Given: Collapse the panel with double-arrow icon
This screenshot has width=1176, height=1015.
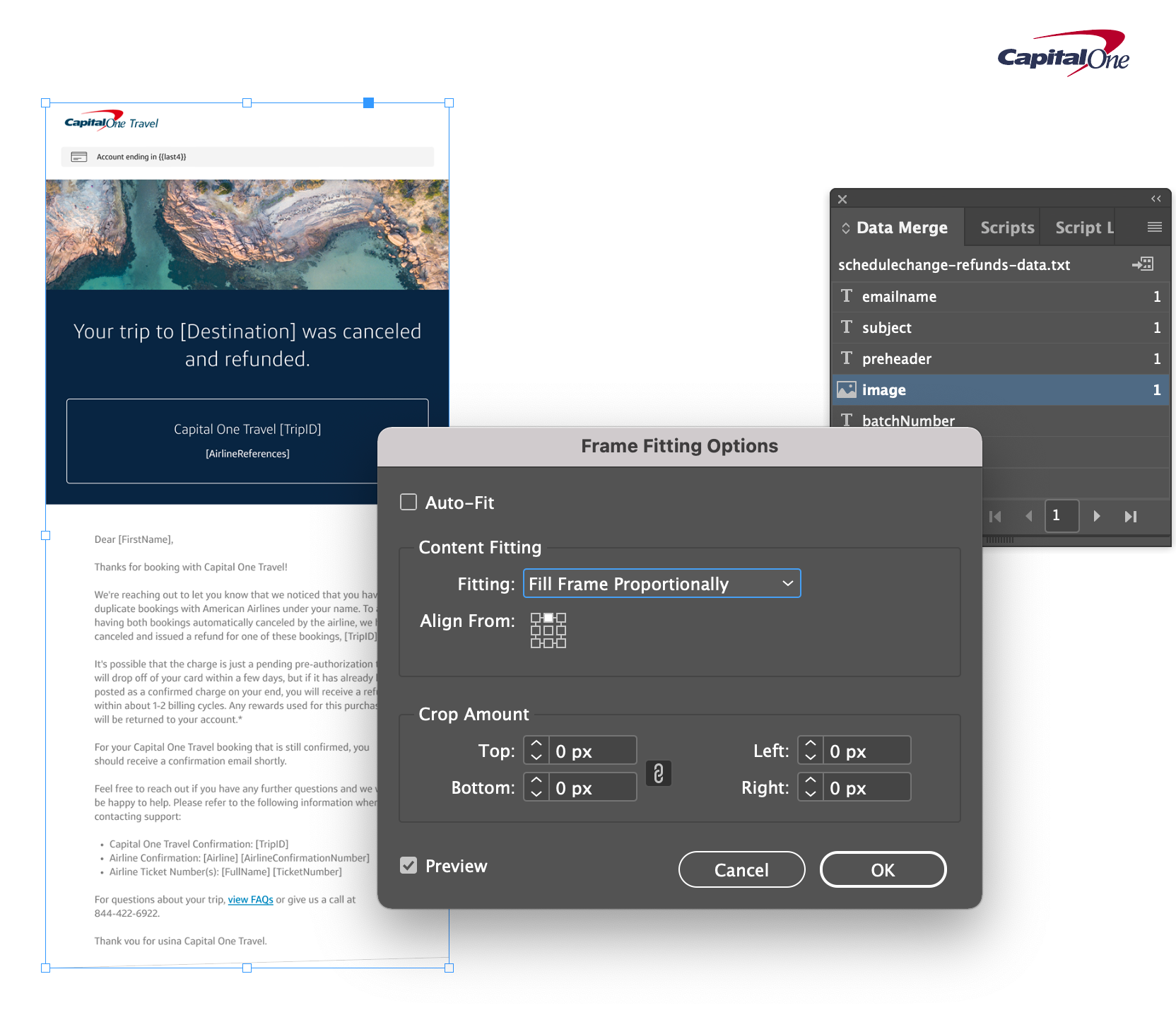Looking at the screenshot, I should pos(1156,199).
